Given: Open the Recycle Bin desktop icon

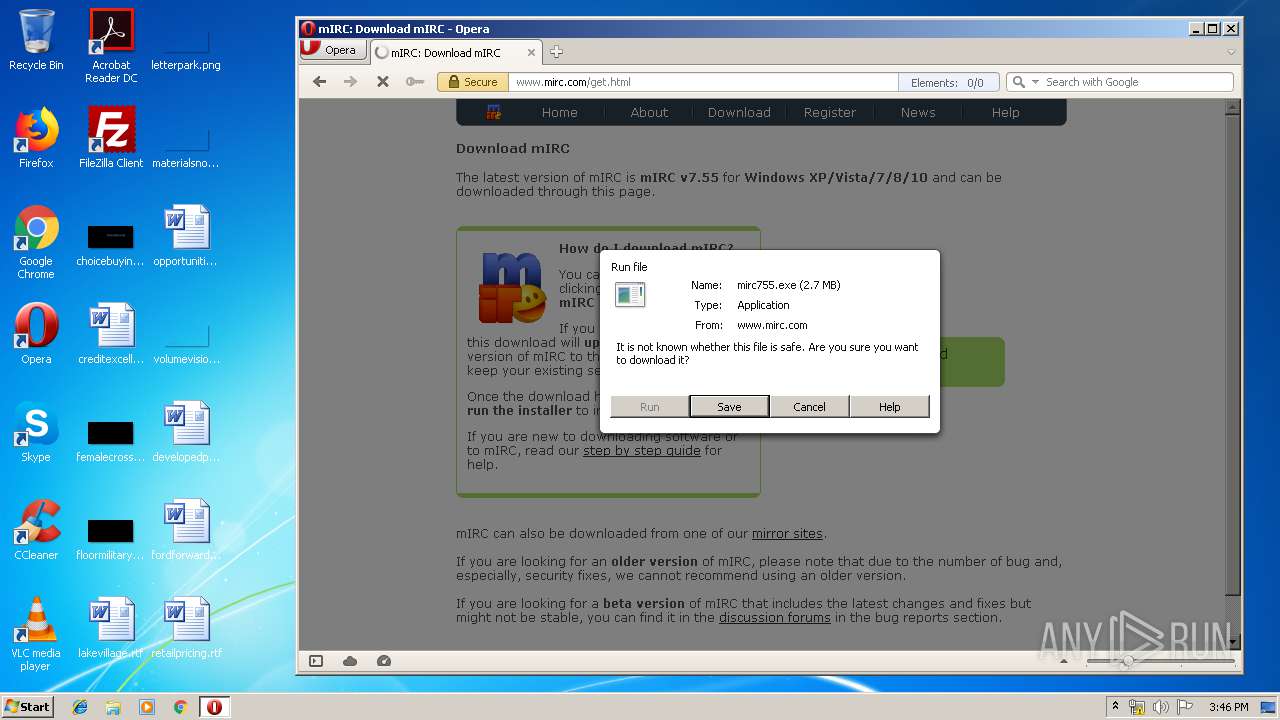Looking at the screenshot, I should point(36,40).
